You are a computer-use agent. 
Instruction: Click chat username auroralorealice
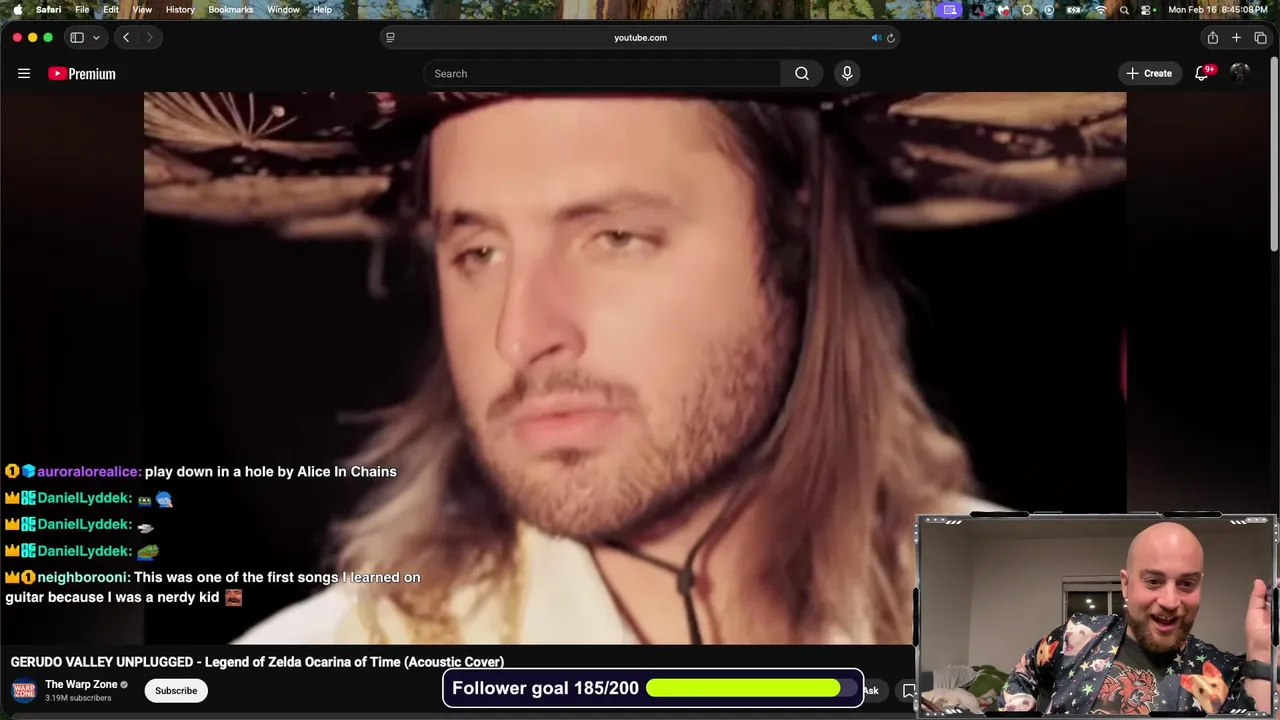pos(89,471)
